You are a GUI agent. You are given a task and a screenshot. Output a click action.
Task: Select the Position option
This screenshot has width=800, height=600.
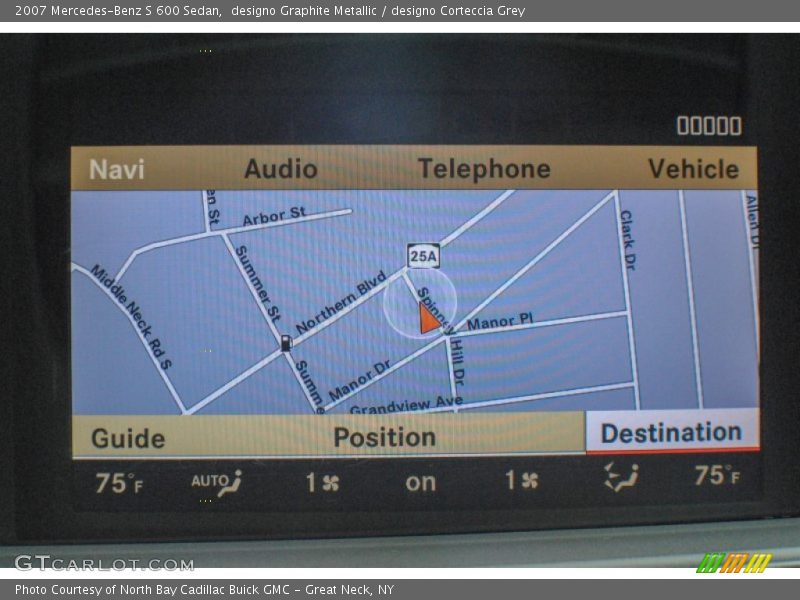click(x=385, y=437)
